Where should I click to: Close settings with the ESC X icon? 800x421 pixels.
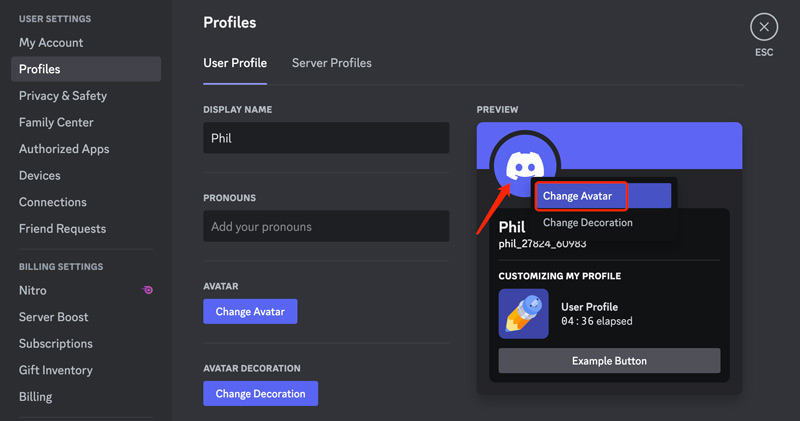[764, 28]
